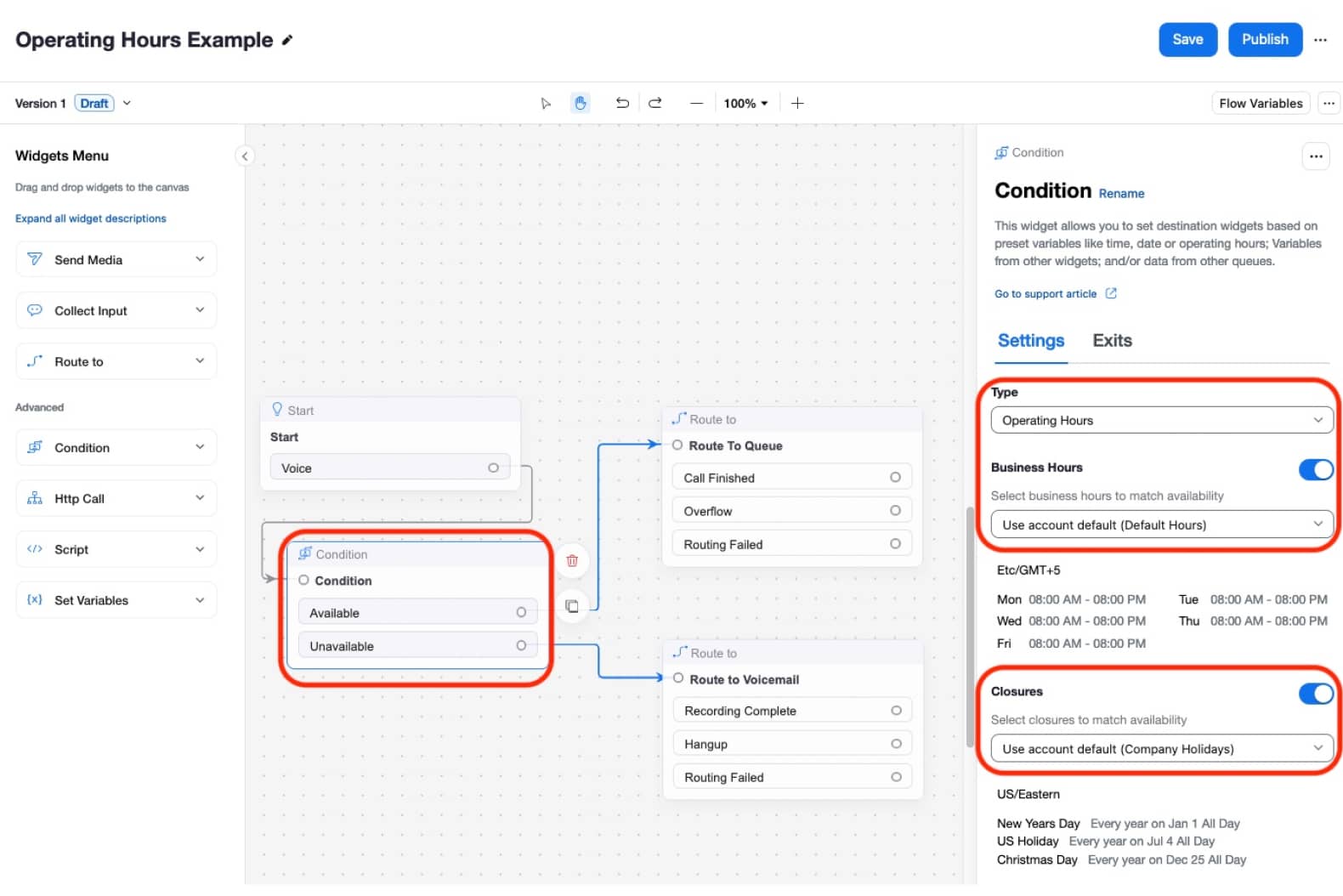Duplicate the Condition widget with copy icon

572,606
